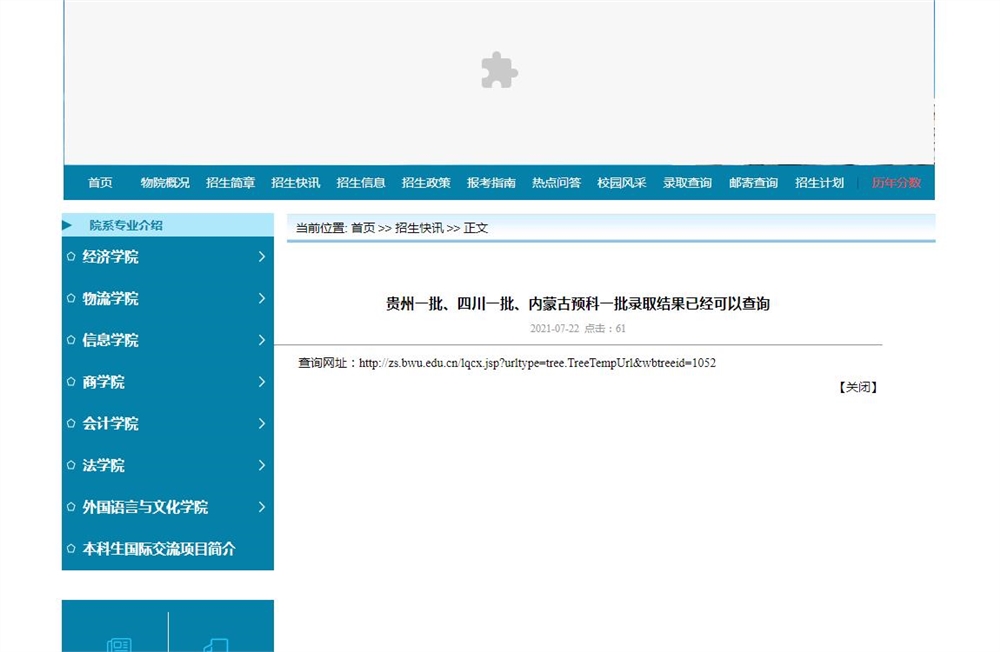Click the 正文 breadcrumb text

point(476,228)
